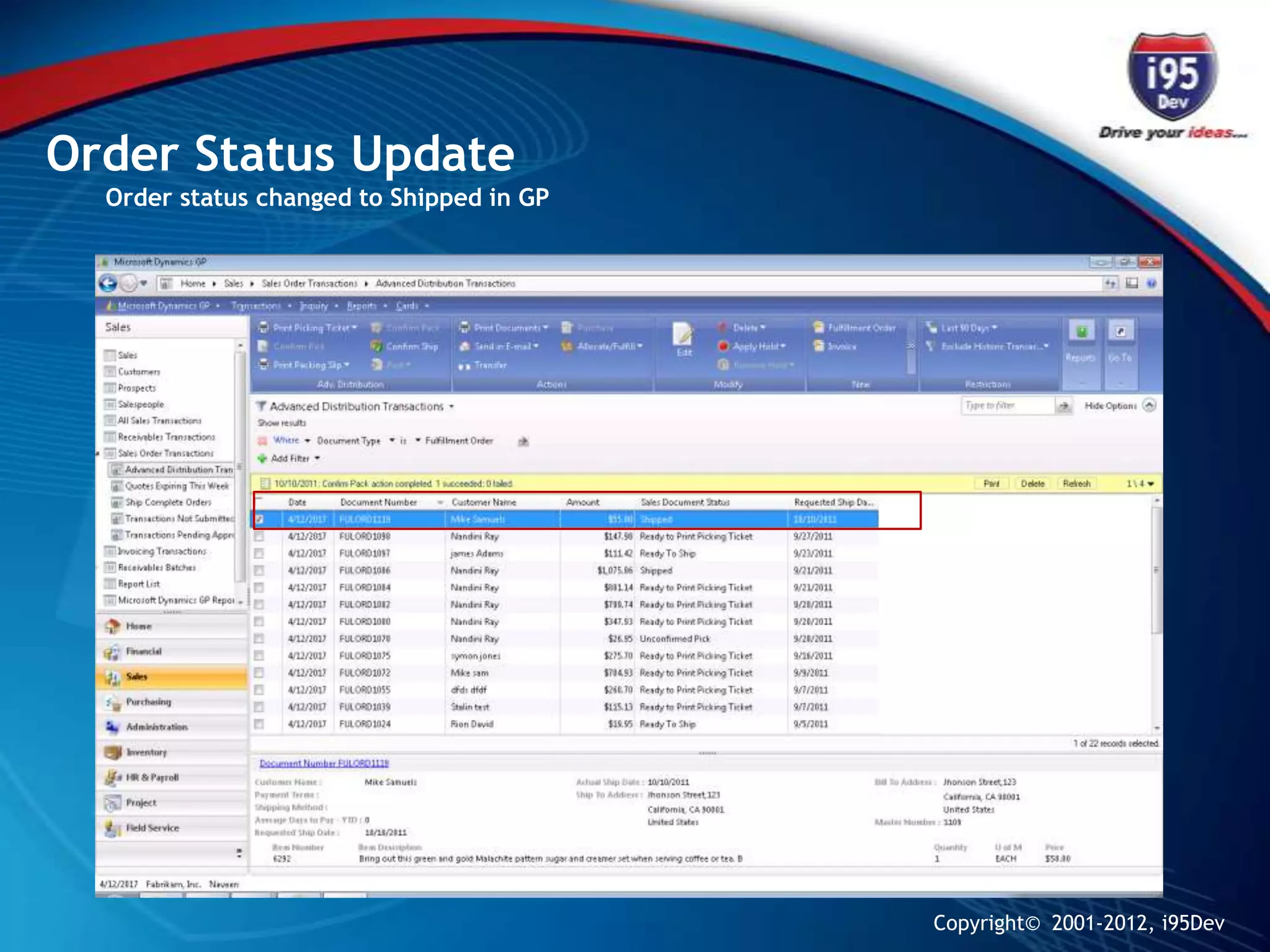The width and height of the screenshot is (1270, 952).
Task: Click Send in E-mail icon
Action: coord(464,346)
